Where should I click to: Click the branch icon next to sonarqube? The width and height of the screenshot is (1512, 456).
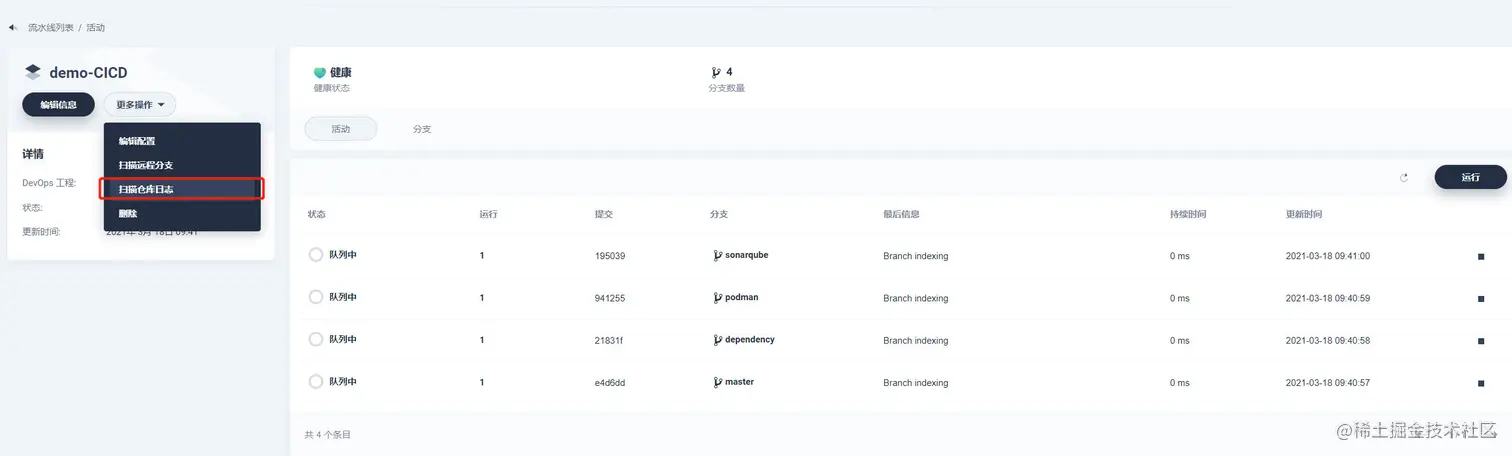(x=717, y=255)
